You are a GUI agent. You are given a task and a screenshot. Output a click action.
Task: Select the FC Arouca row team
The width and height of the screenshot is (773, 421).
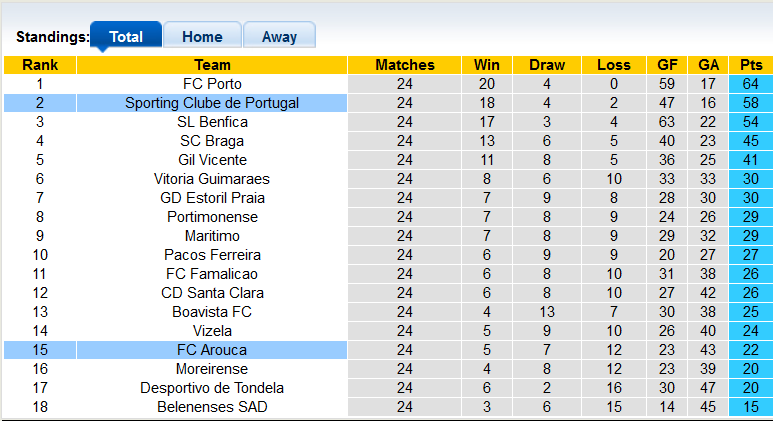click(x=212, y=350)
